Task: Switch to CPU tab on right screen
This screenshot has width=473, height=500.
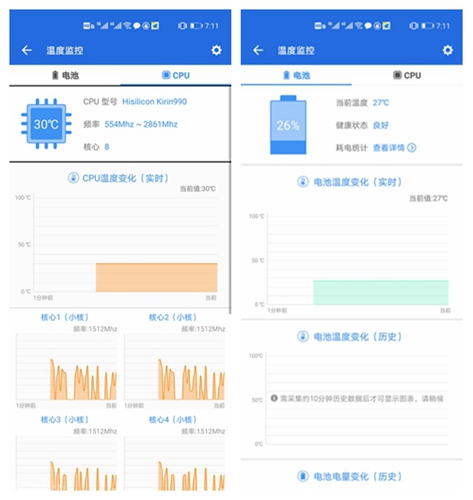Action: point(407,75)
